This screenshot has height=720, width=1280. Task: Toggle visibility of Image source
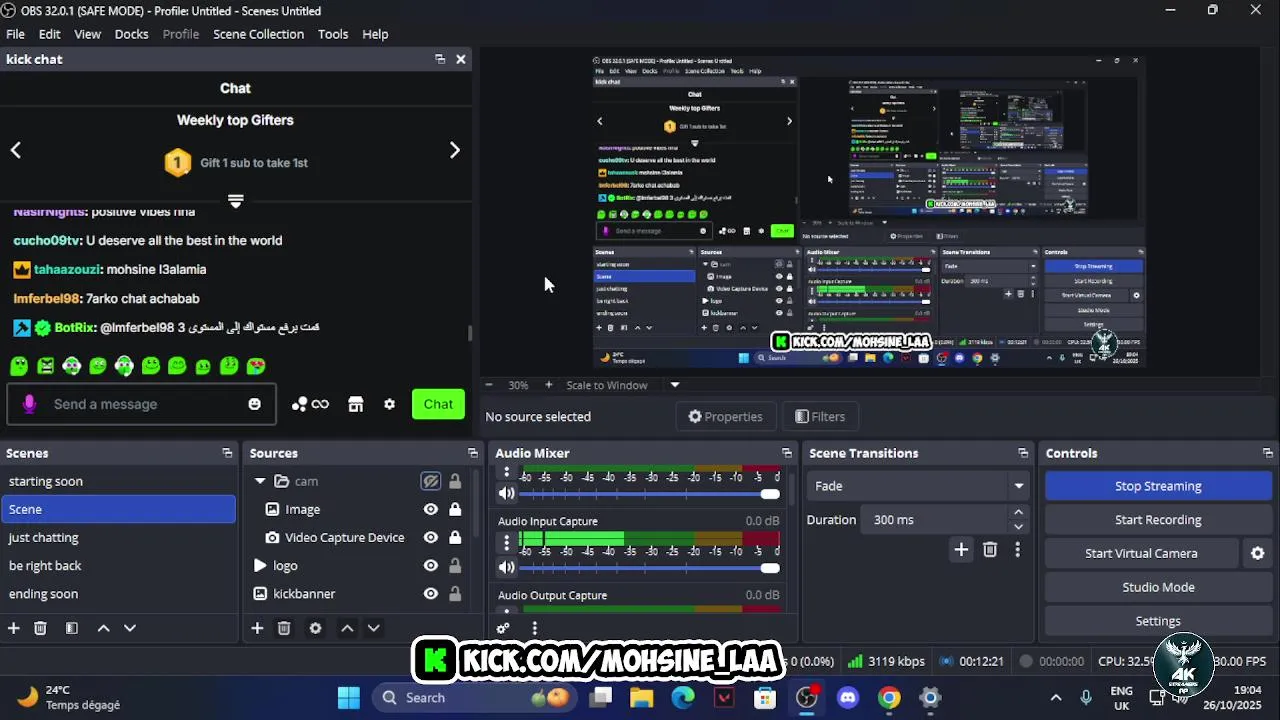pos(431,509)
